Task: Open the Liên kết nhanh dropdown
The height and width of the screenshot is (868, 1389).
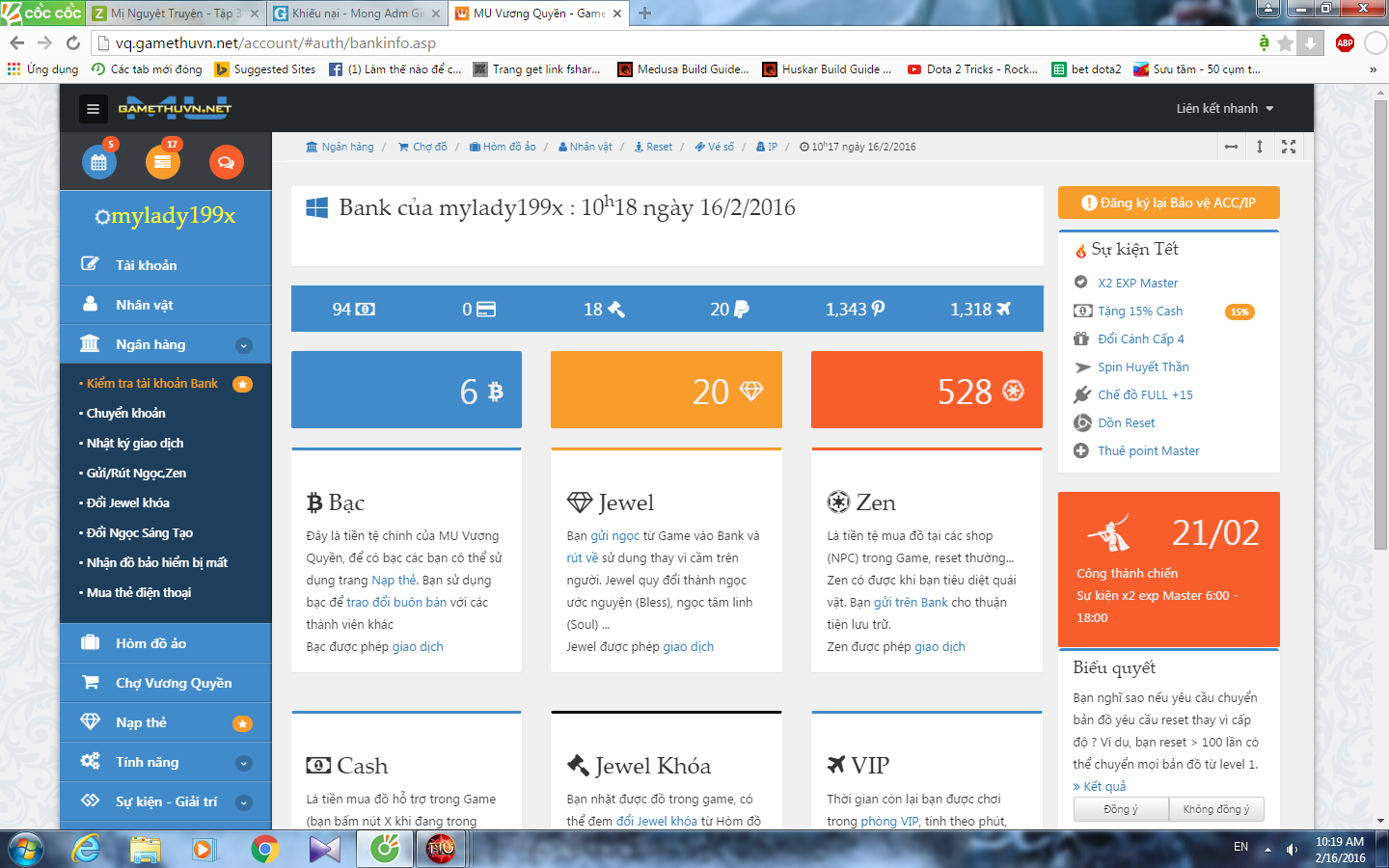Action: [x=1224, y=108]
